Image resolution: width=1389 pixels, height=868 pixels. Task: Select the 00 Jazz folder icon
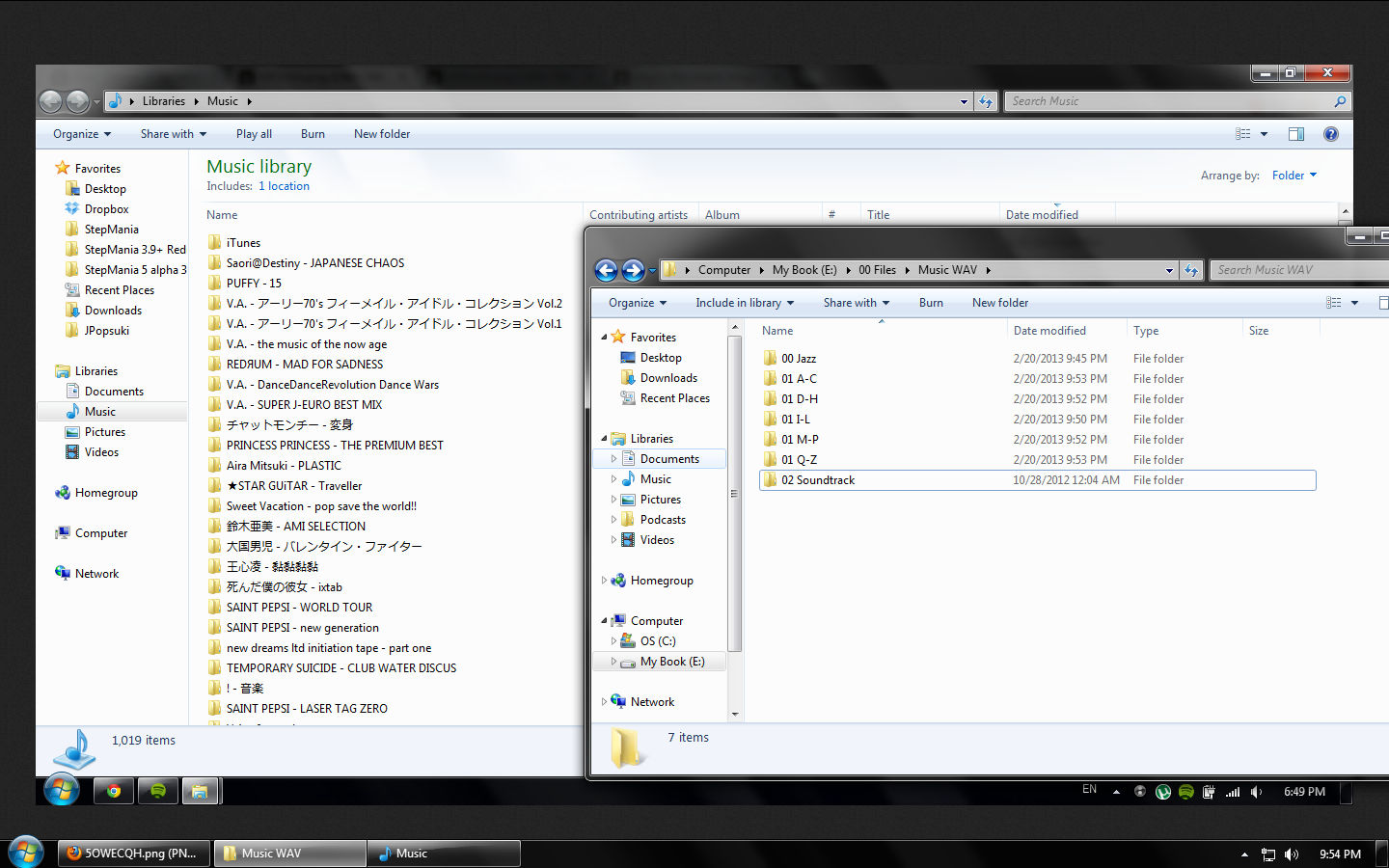[x=770, y=359]
